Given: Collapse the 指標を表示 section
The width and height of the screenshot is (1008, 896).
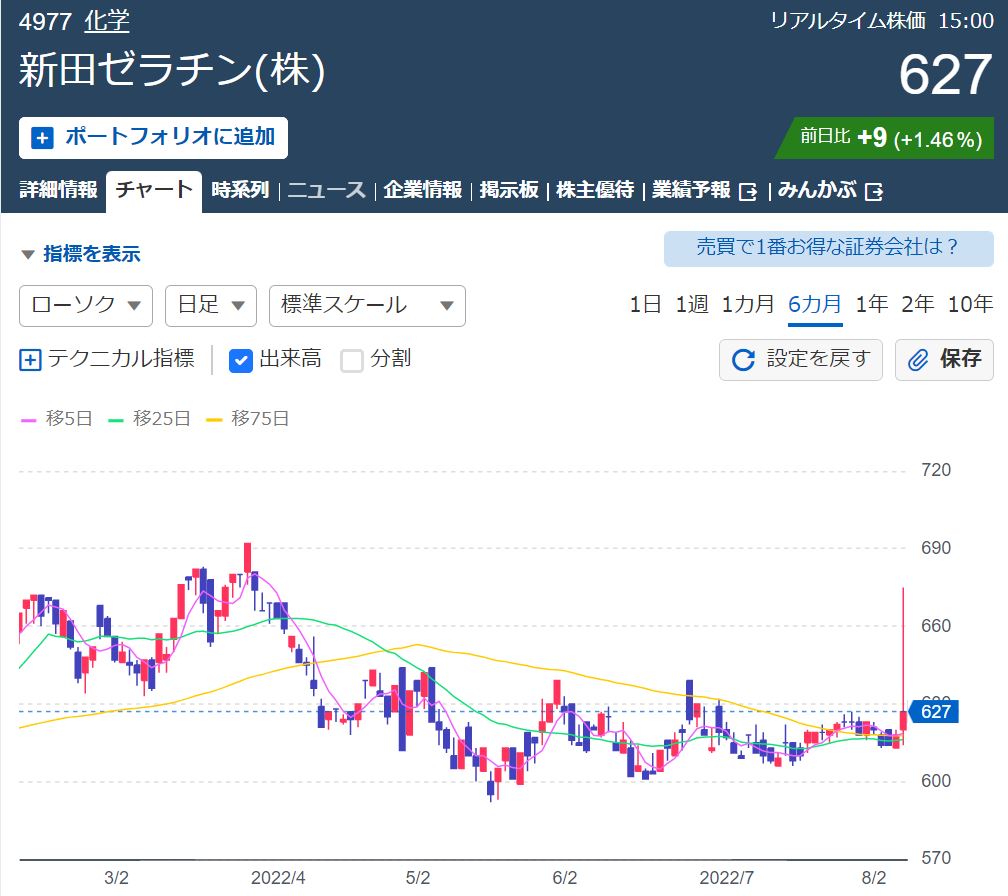Looking at the screenshot, I should (x=81, y=254).
